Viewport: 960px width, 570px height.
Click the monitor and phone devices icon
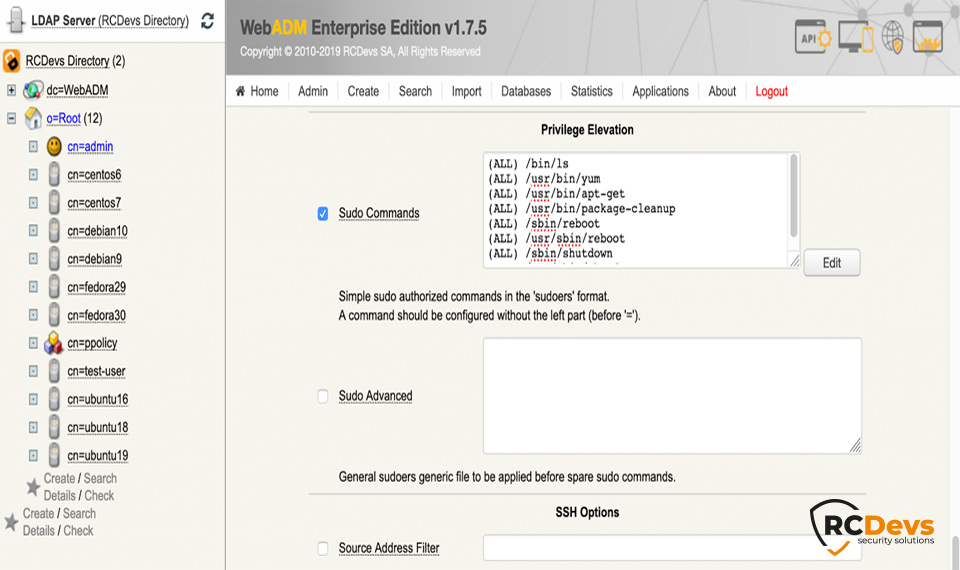point(856,38)
